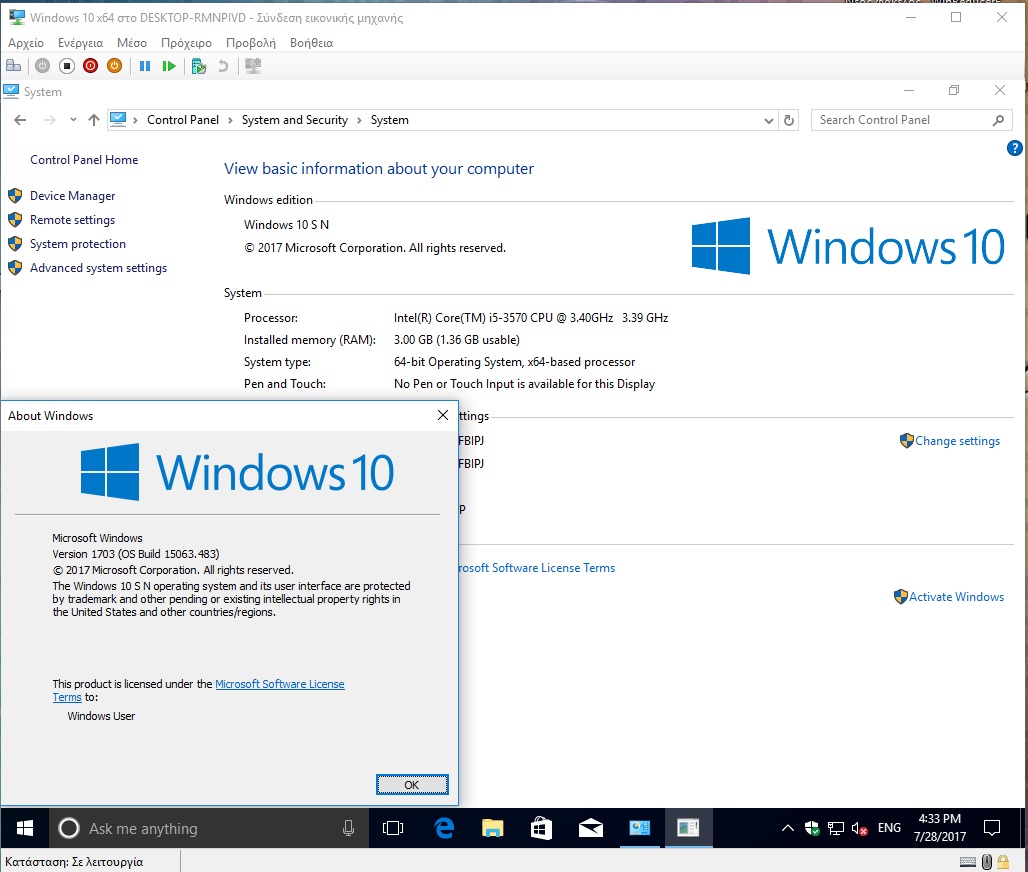Open the Πρόχειρο menu
The image size is (1028, 872).
coord(186,43)
